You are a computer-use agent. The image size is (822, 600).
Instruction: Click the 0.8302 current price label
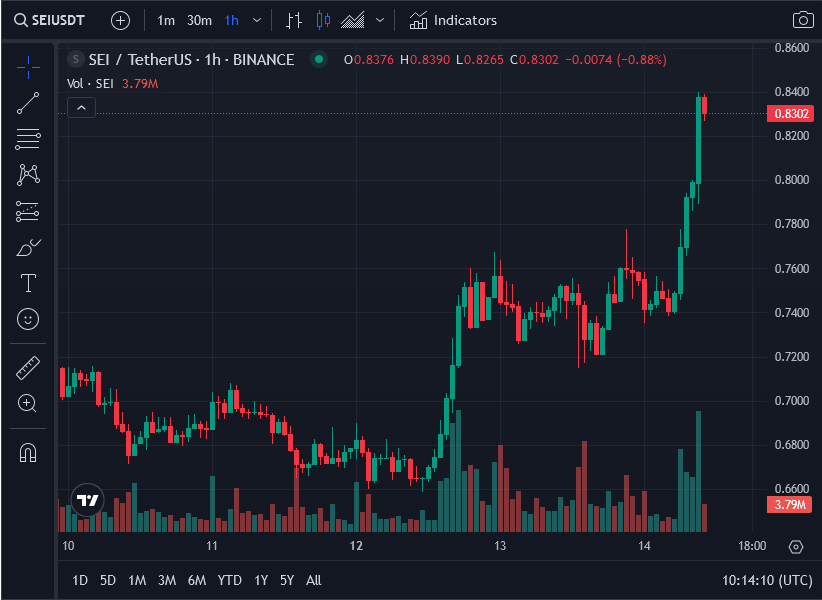(x=790, y=114)
